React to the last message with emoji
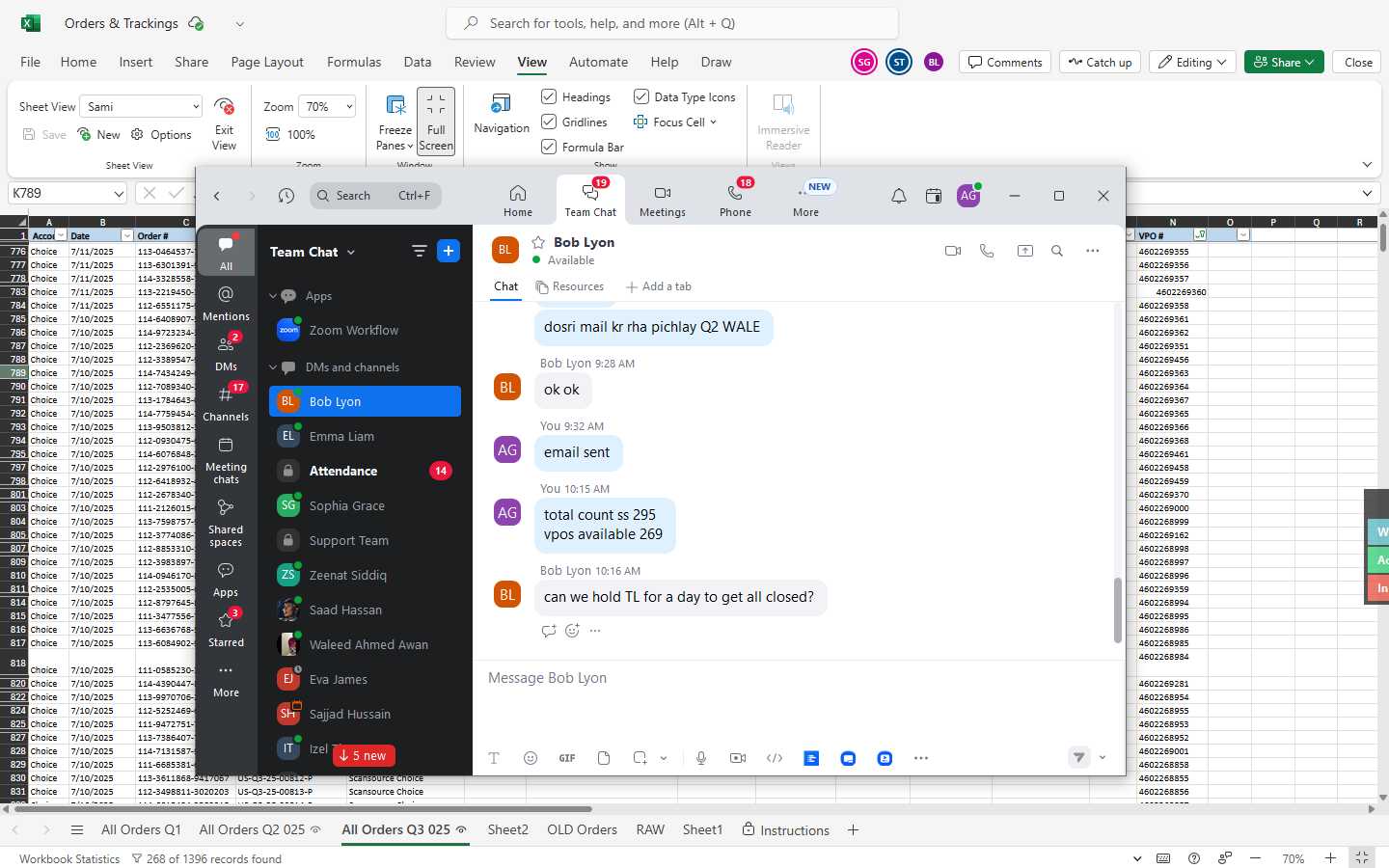 click(x=572, y=631)
